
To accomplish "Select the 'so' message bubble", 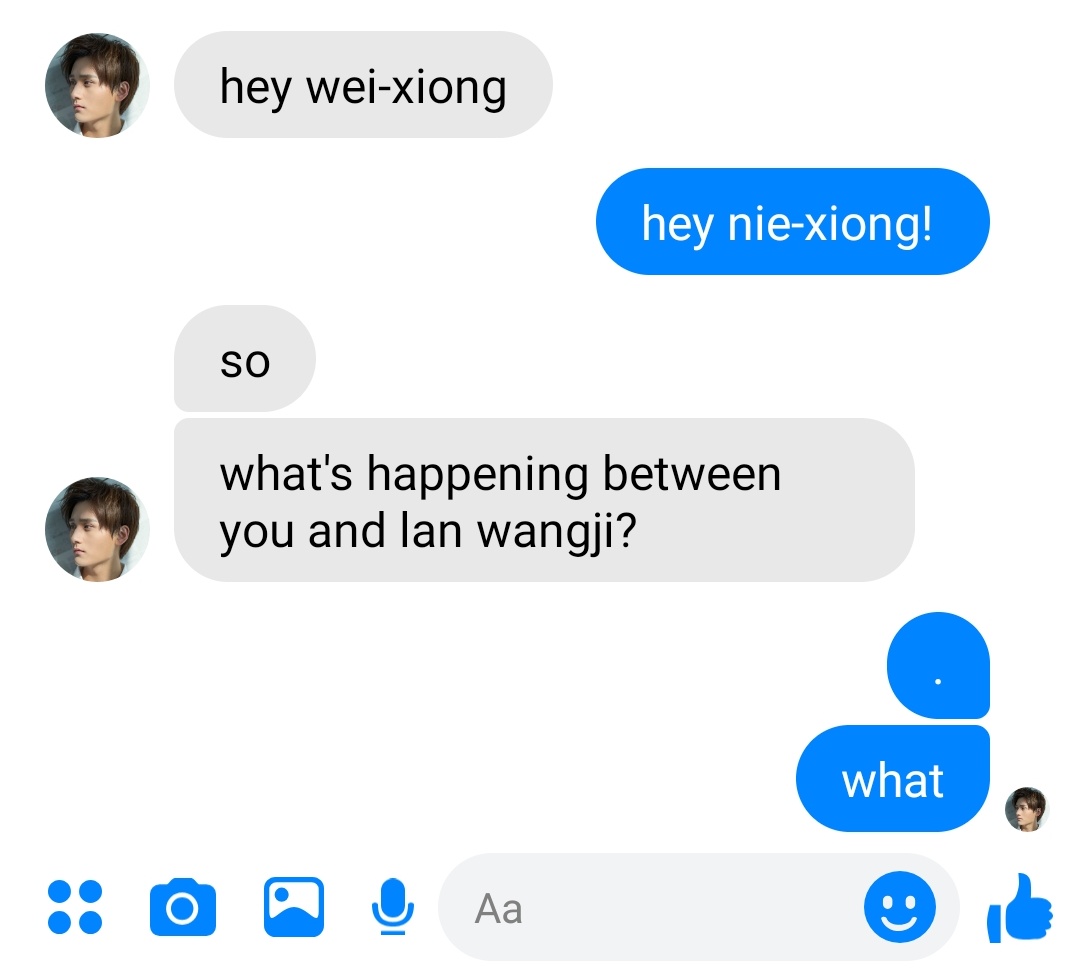I will [245, 358].
